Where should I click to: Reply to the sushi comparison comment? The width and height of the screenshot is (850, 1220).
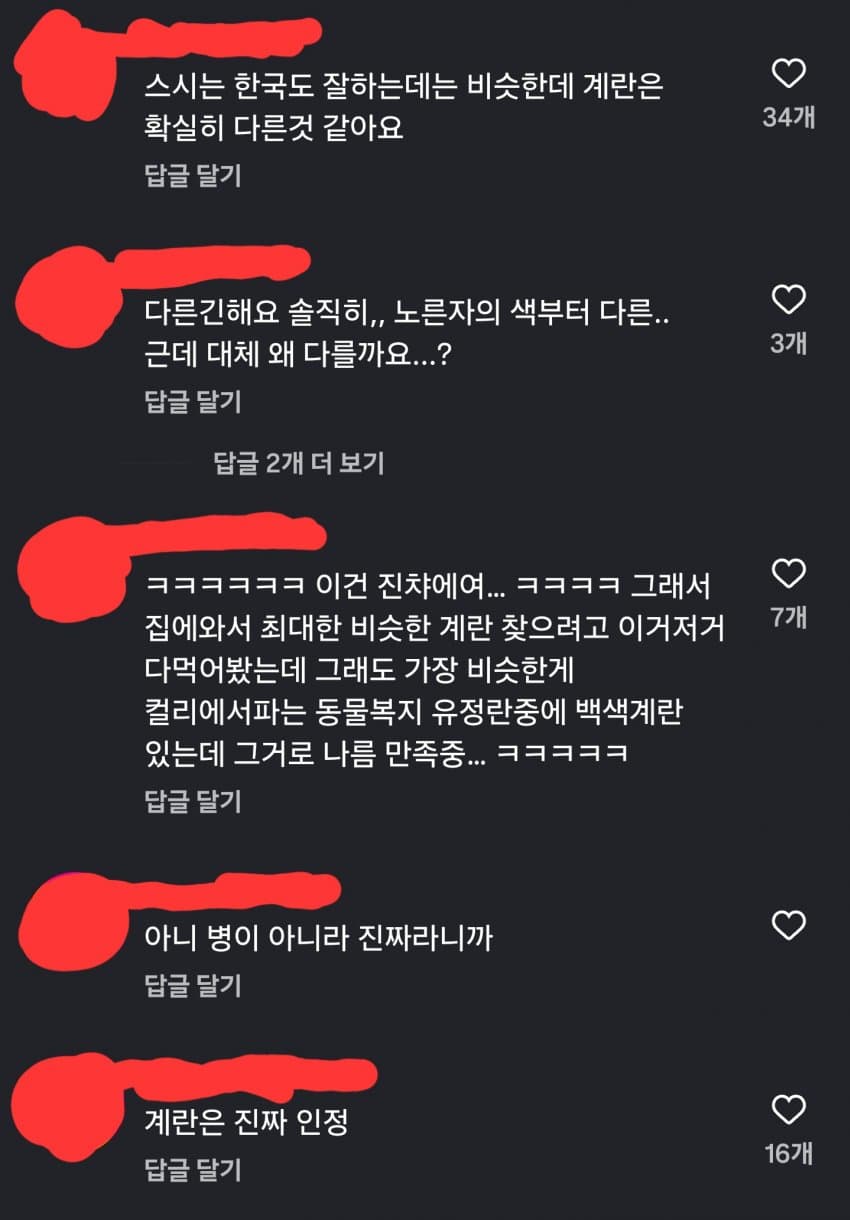tap(194, 176)
